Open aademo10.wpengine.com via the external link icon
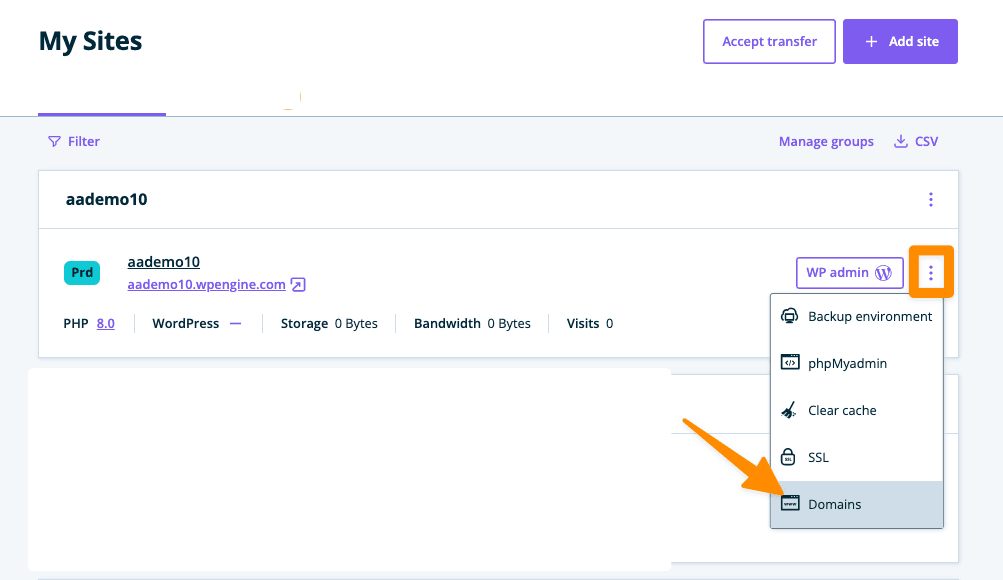This screenshot has height=580, width=1003. (x=297, y=284)
